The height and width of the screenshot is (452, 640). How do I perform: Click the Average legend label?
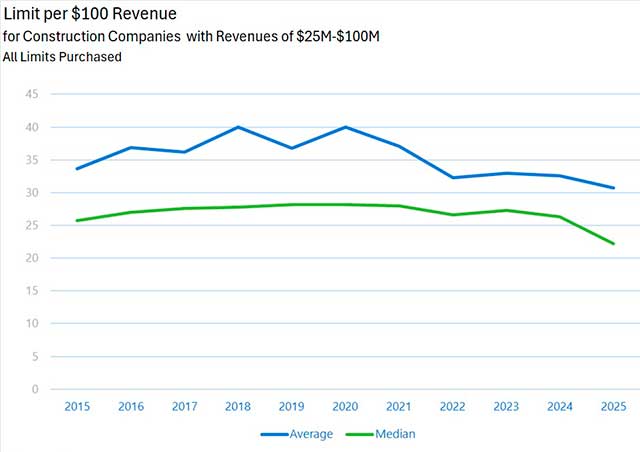[x=312, y=434]
